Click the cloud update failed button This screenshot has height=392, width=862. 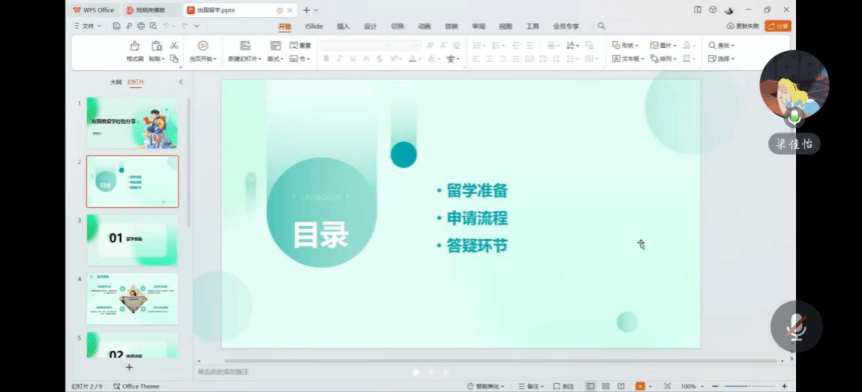(742, 26)
